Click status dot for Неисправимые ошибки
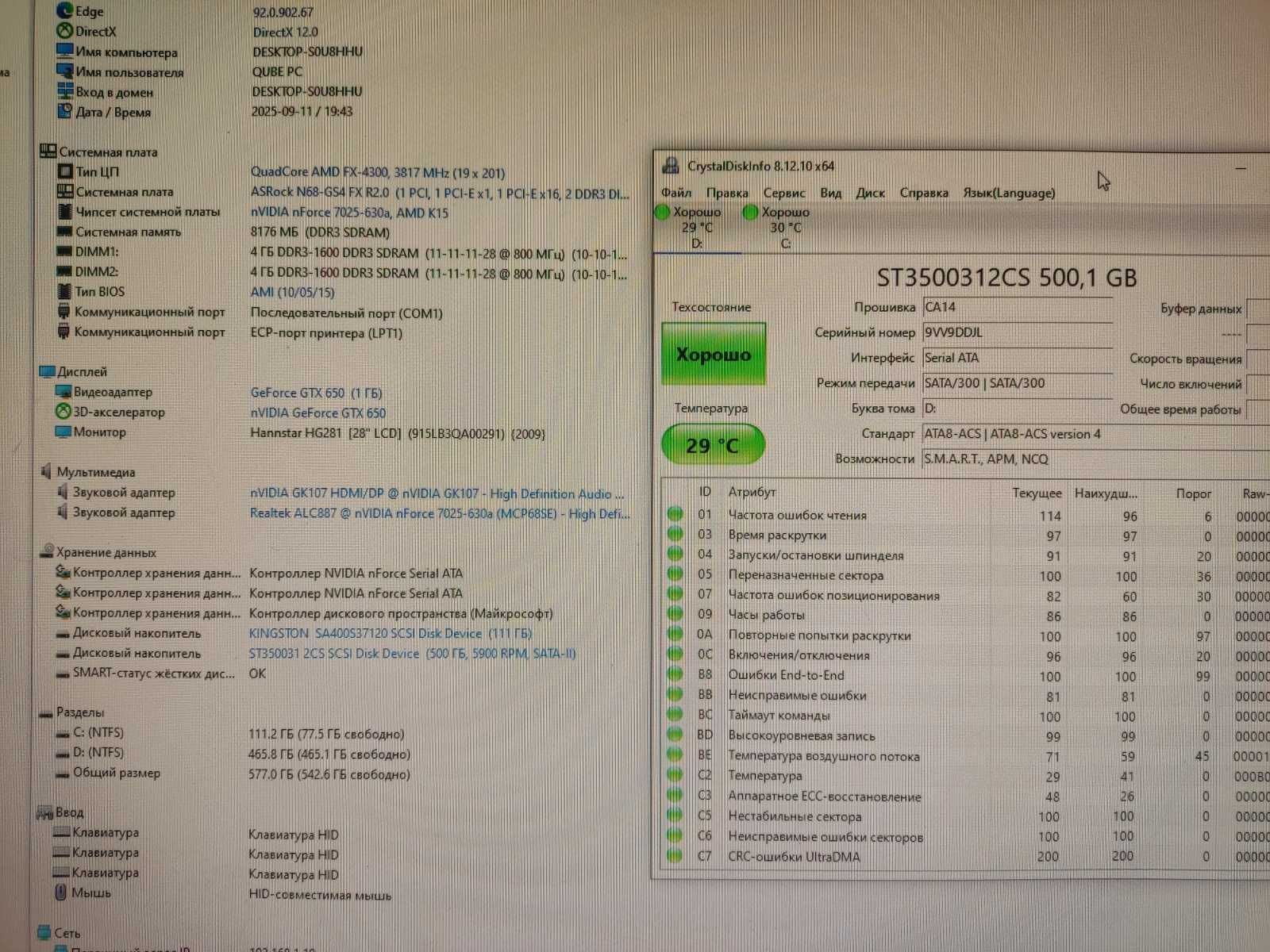1270x952 pixels. [x=675, y=695]
